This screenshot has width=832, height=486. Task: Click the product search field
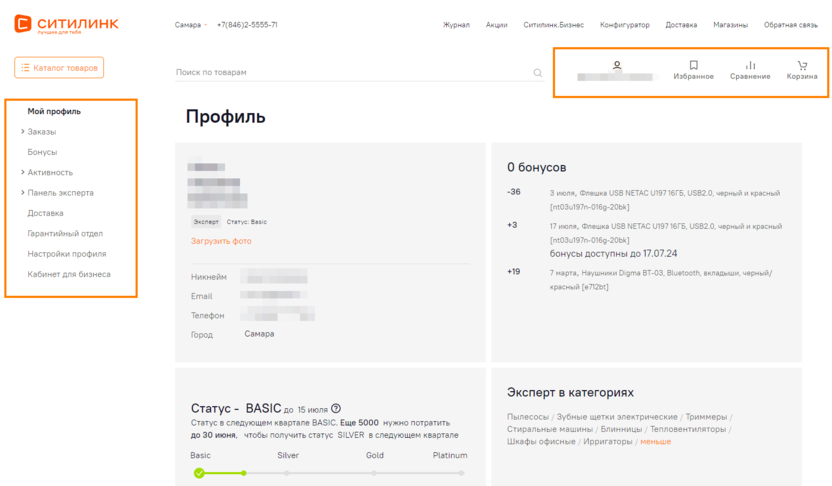(x=350, y=73)
